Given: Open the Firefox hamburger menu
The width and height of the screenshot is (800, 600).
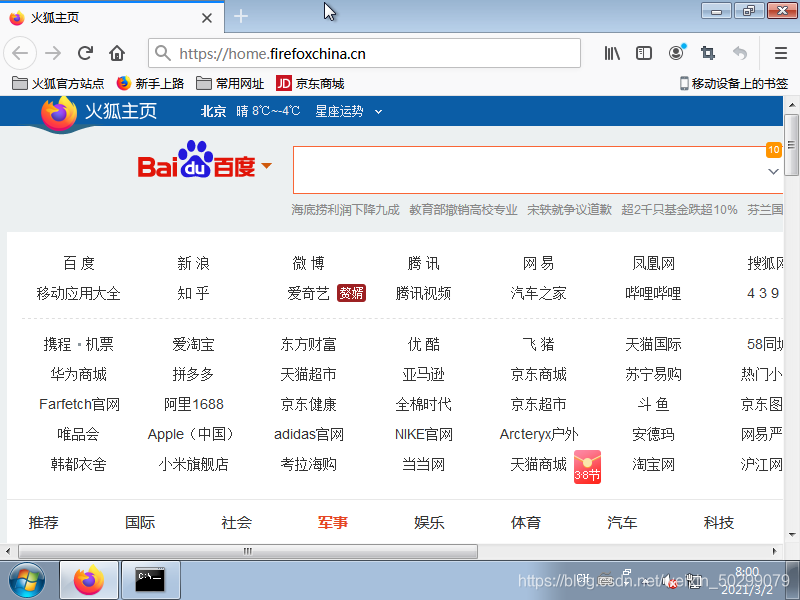Looking at the screenshot, I should (x=781, y=53).
